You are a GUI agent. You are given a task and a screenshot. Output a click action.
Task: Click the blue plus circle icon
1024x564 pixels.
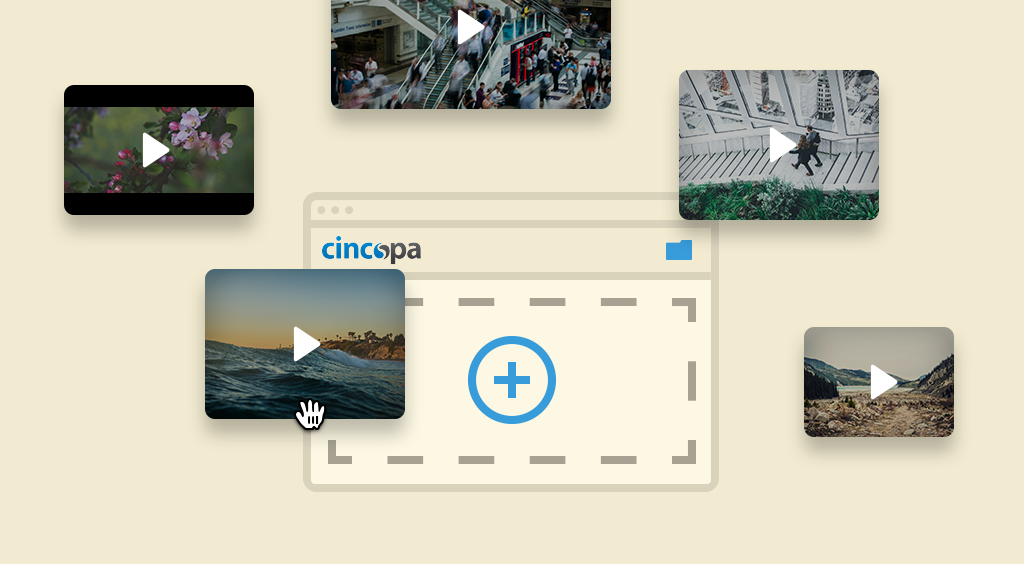click(512, 381)
